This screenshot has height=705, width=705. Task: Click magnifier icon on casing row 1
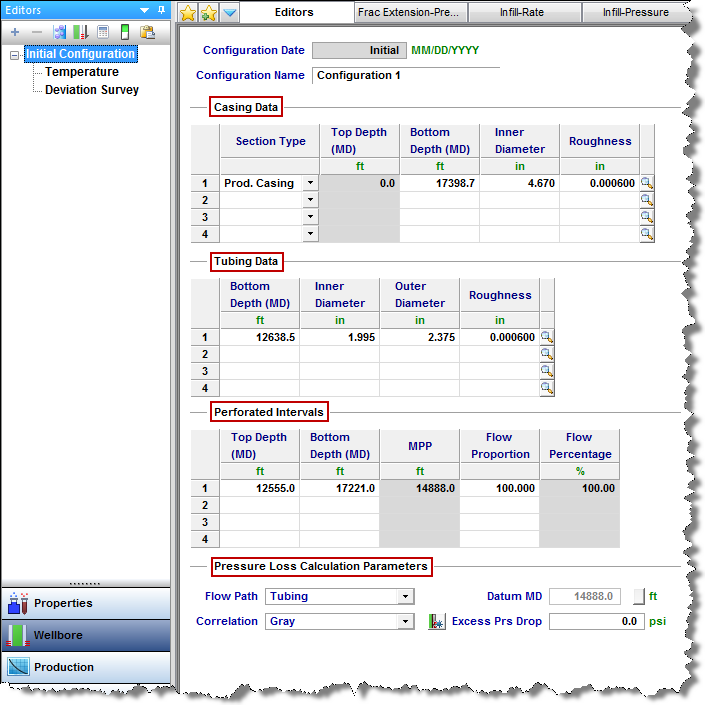[x=647, y=183]
